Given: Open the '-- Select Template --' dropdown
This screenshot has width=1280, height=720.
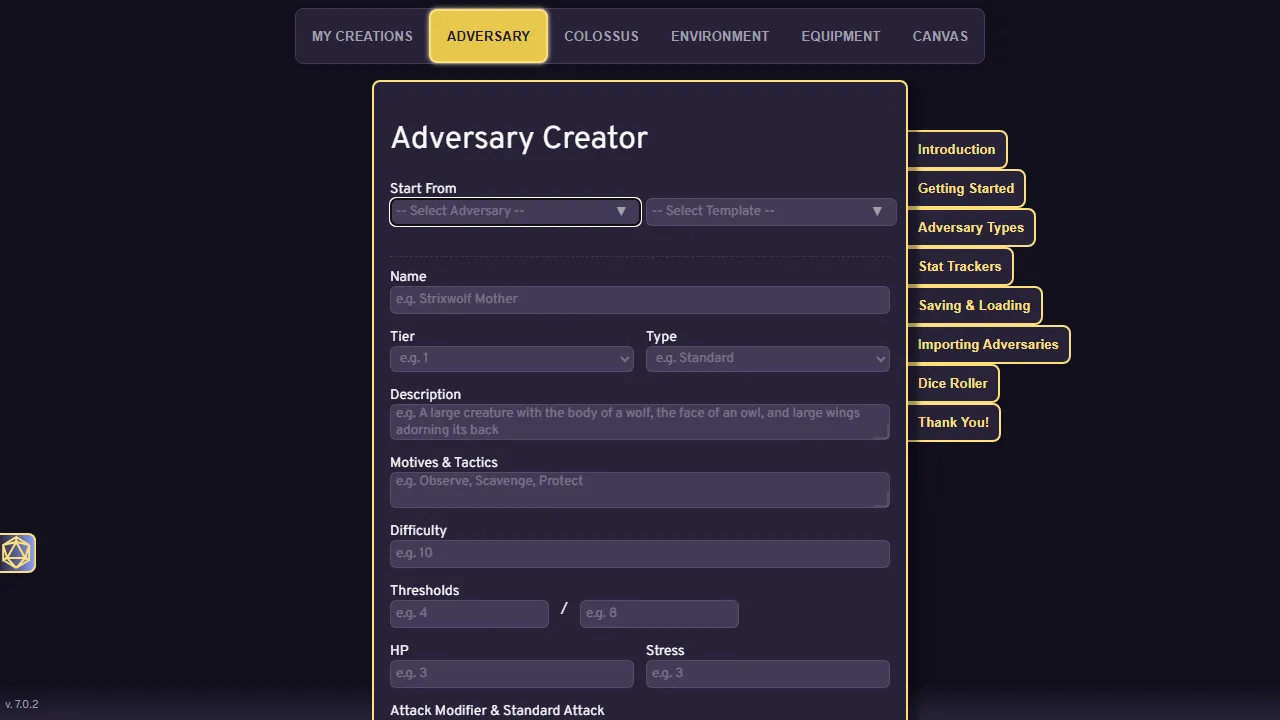Looking at the screenshot, I should click(770, 211).
